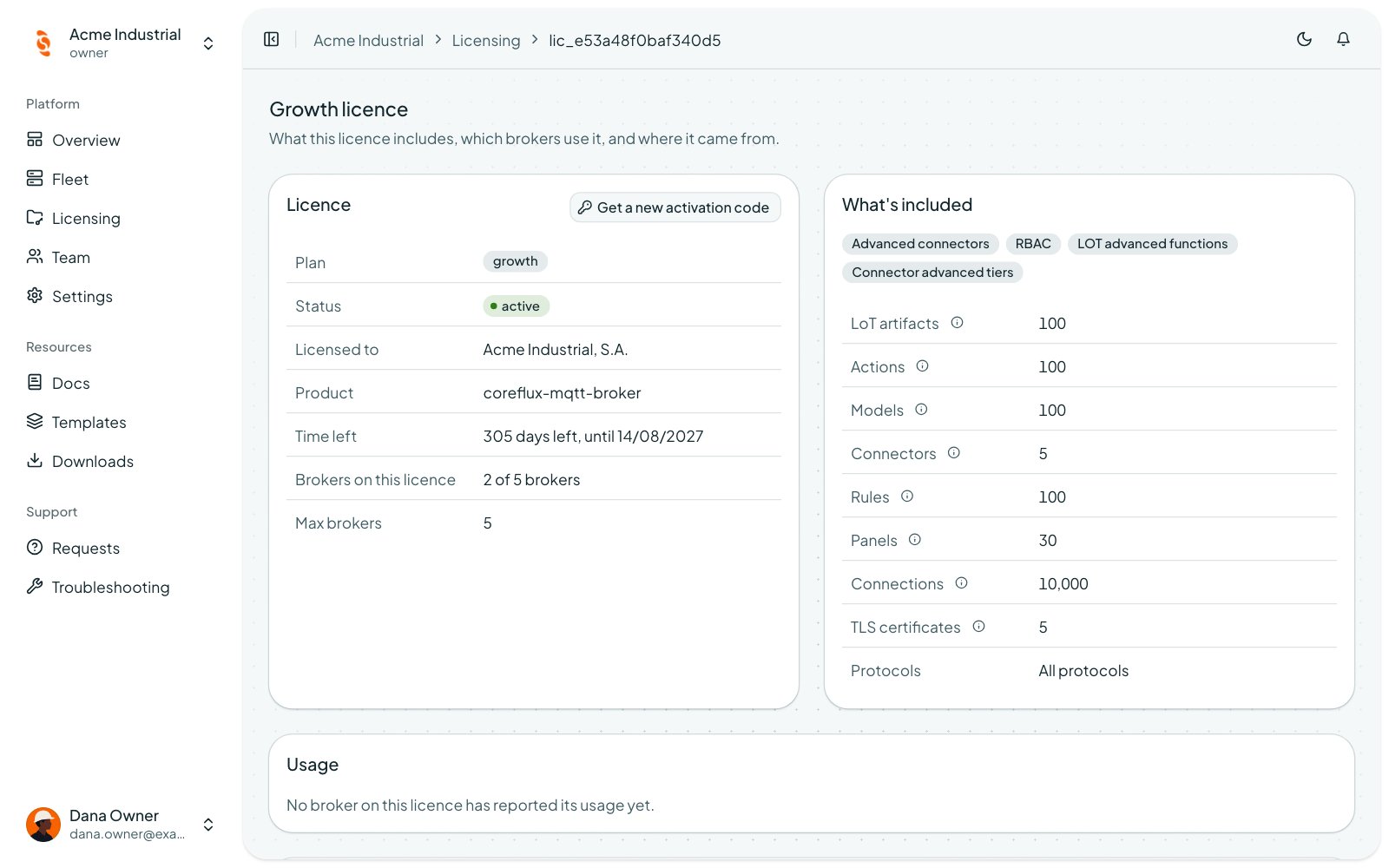Click the info icon beside TLS certificates
1389x868 pixels.
pyautogui.click(x=978, y=627)
